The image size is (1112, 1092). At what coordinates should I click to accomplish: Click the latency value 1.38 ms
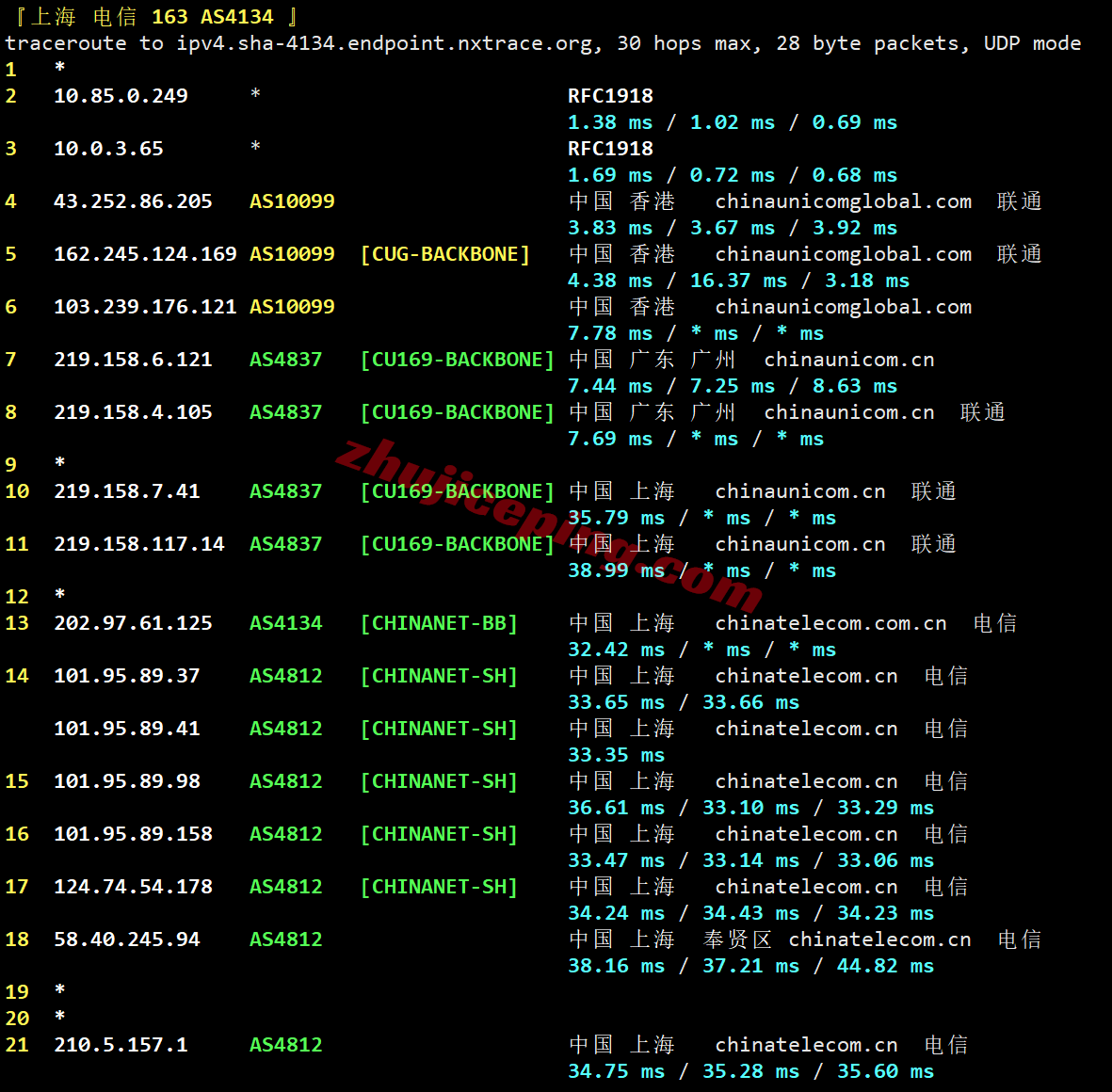coord(610,122)
